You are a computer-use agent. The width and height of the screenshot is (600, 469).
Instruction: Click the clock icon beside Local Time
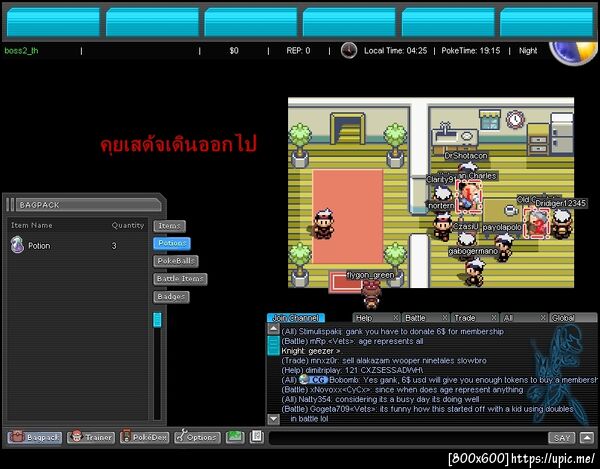349,50
